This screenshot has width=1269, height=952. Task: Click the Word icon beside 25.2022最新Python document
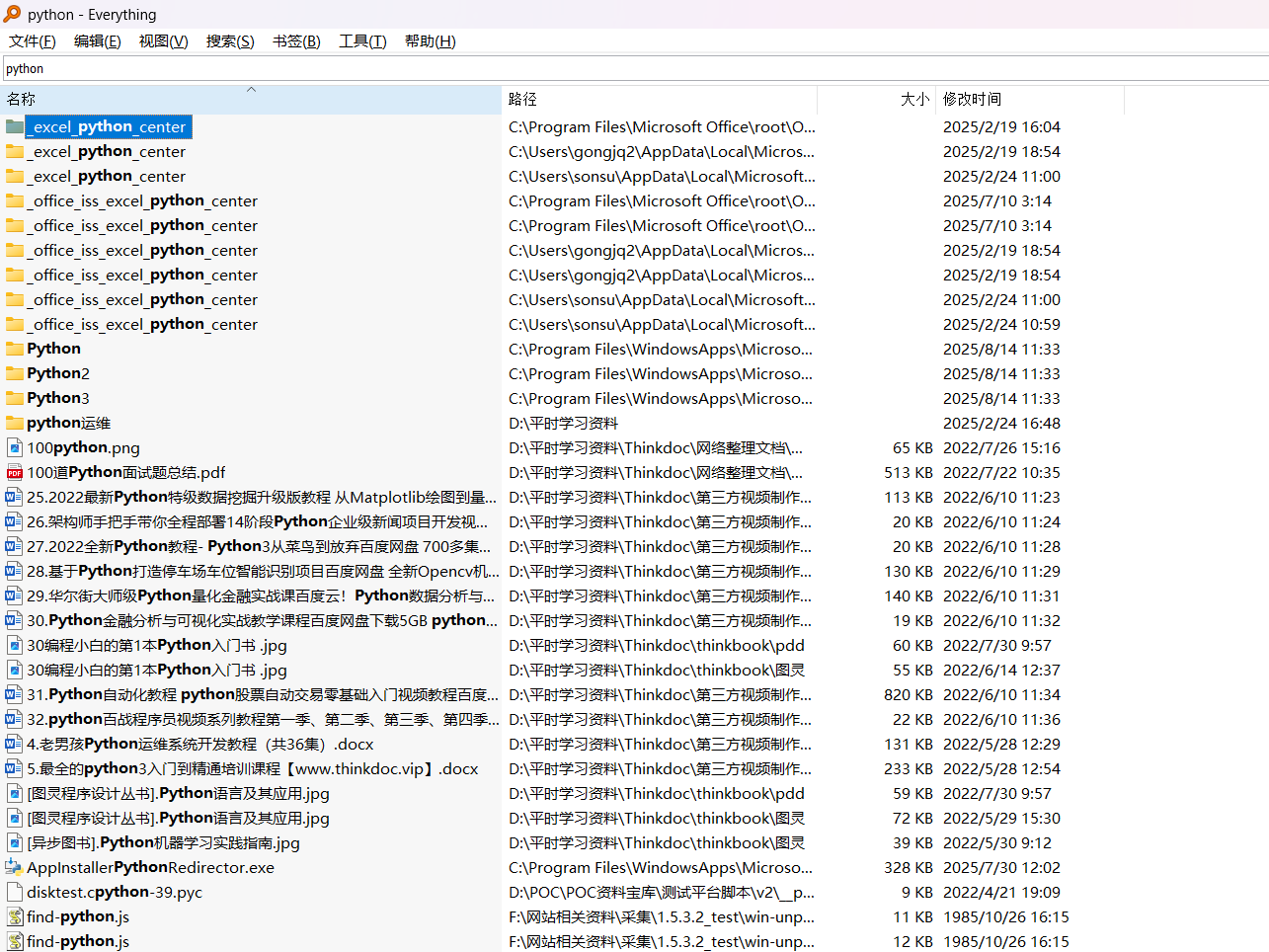pos(14,497)
